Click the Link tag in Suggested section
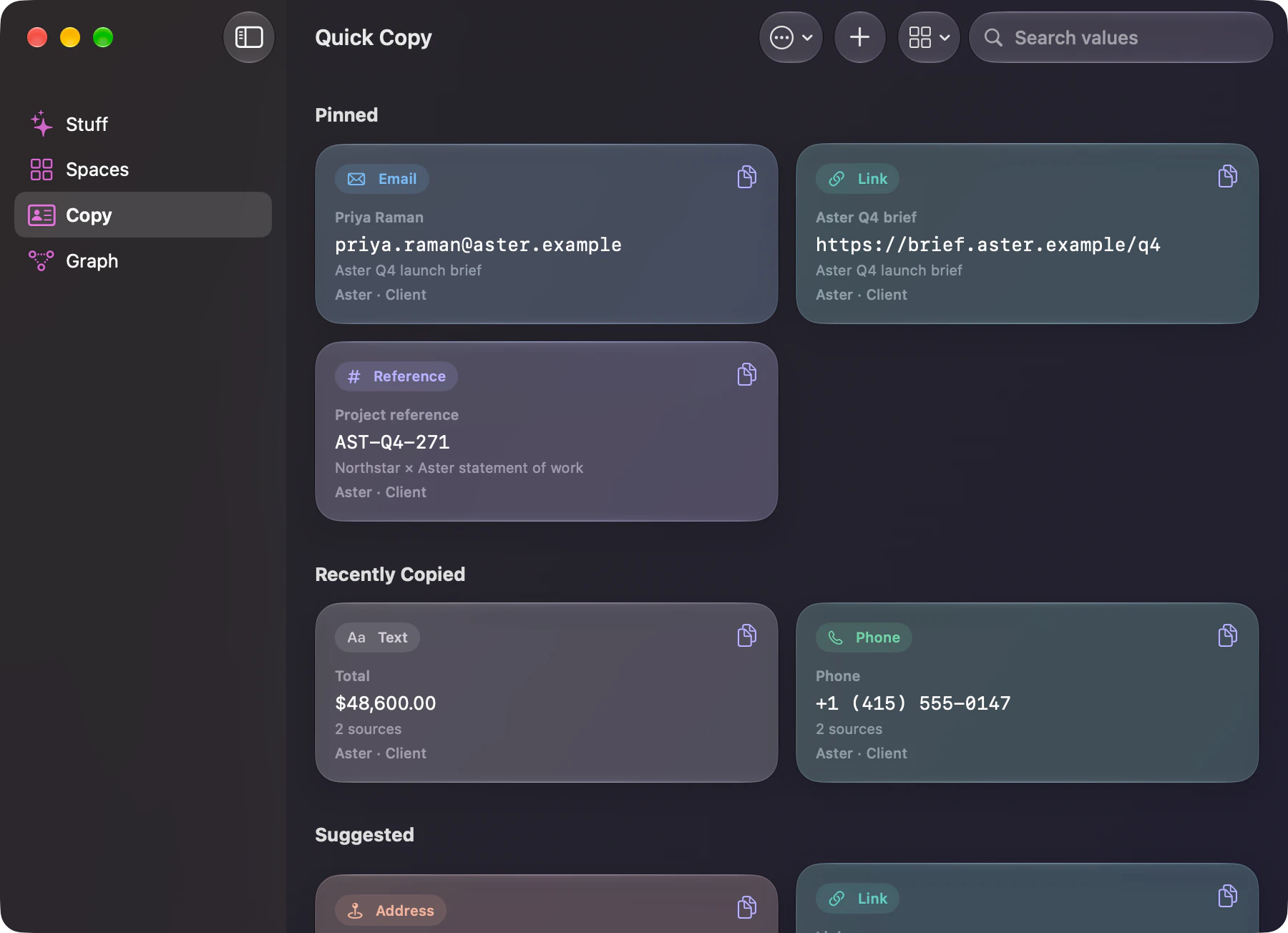The image size is (1288, 933). [857, 899]
